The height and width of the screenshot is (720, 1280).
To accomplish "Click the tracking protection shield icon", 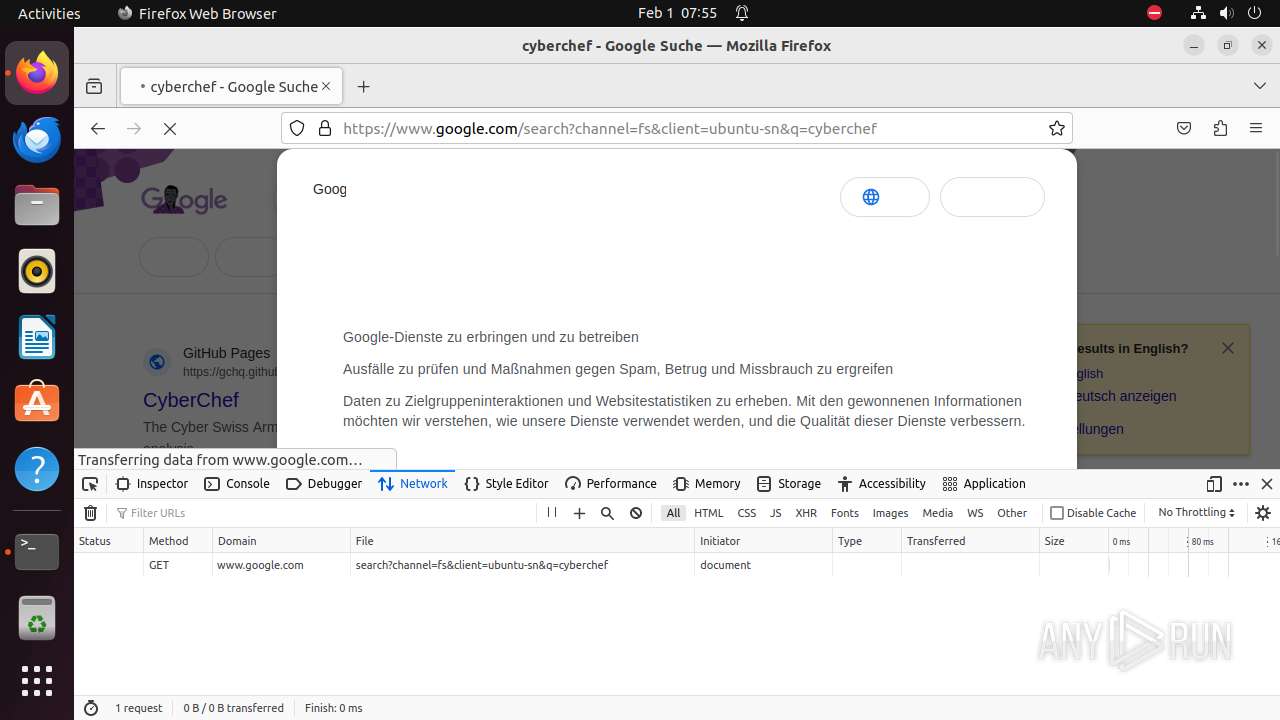I will (297, 128).
